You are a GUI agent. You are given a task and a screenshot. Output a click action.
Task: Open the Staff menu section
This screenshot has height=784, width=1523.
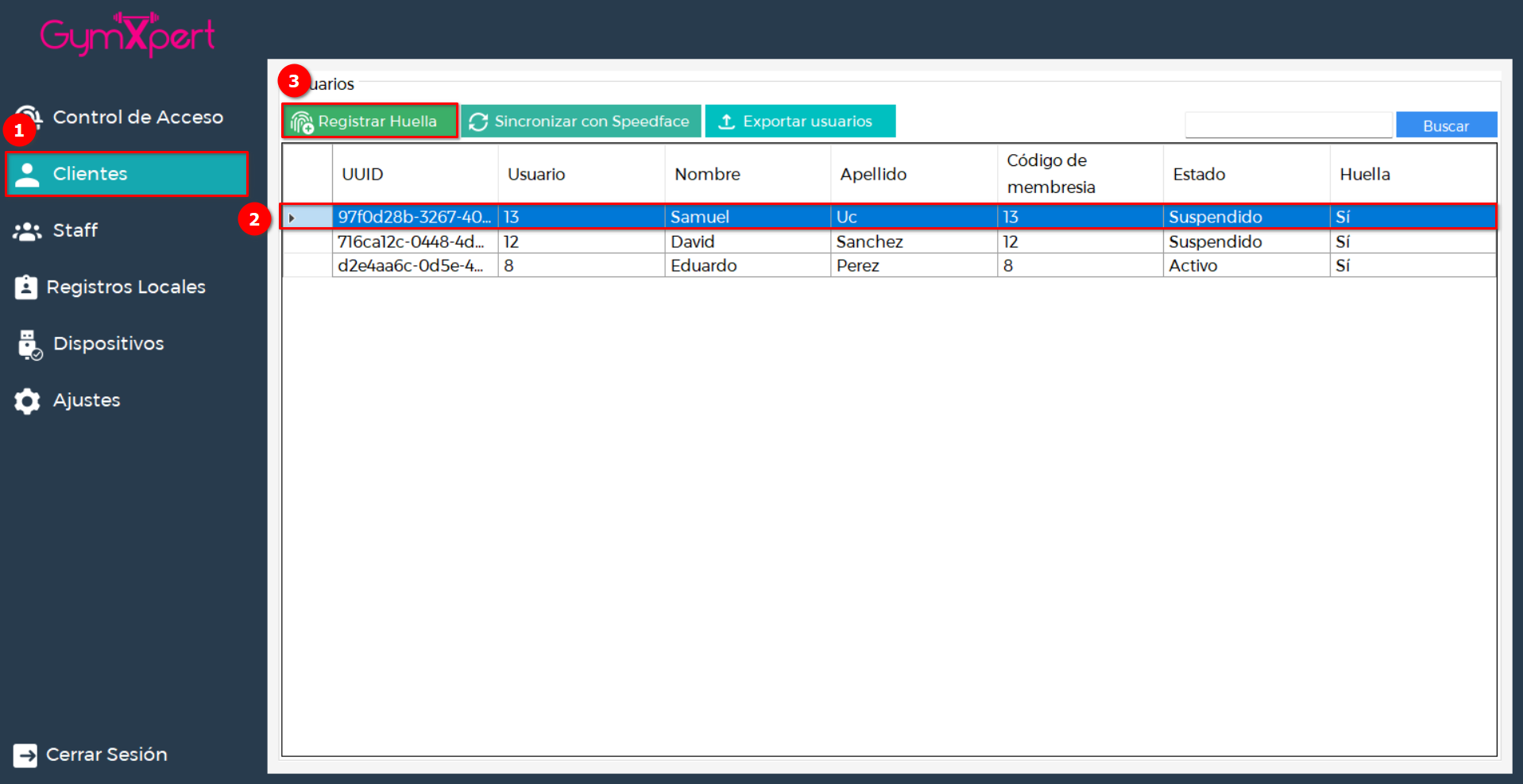pos(75,230)
